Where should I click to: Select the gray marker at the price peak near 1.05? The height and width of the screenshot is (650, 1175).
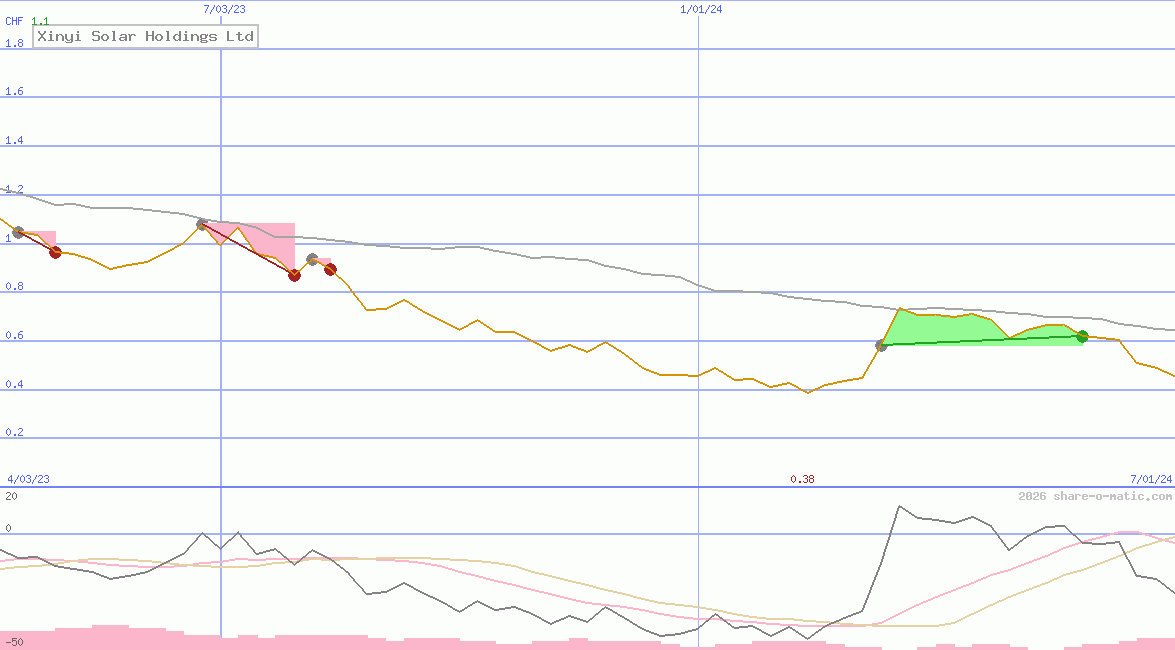pos(201,223)
